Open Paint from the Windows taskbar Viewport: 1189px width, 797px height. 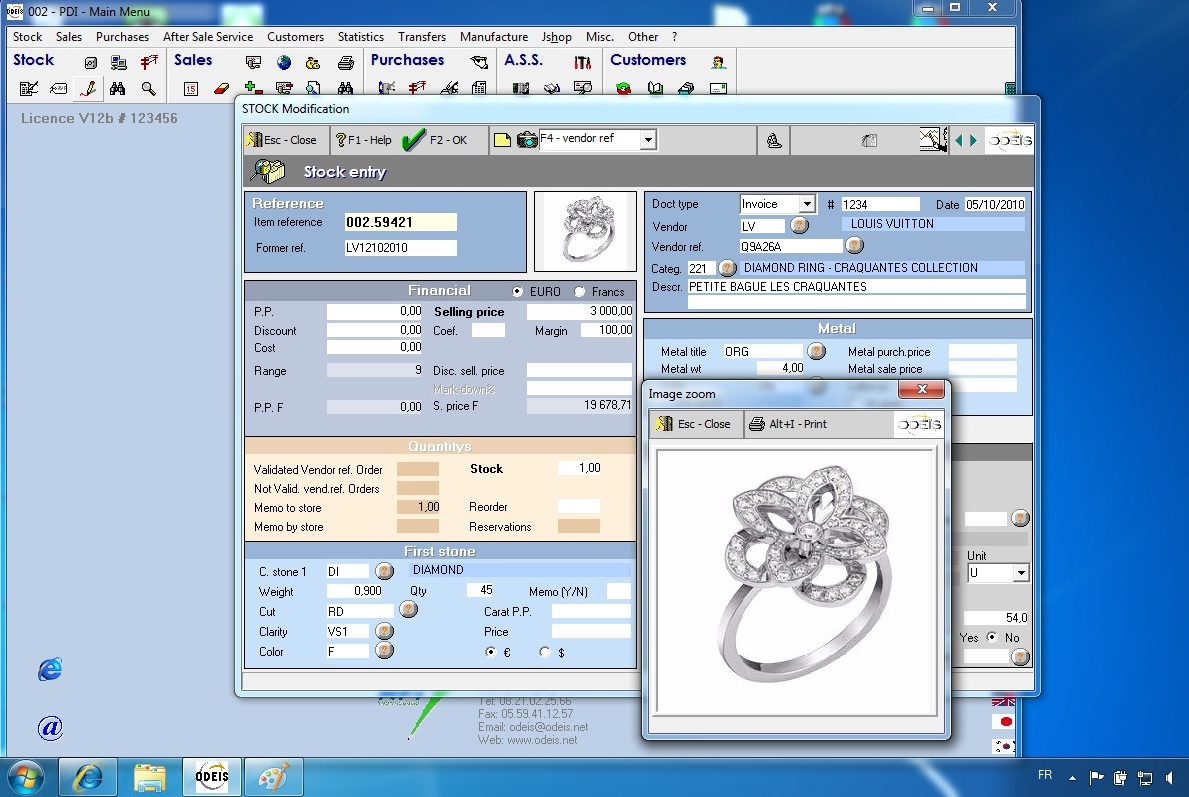272,777
